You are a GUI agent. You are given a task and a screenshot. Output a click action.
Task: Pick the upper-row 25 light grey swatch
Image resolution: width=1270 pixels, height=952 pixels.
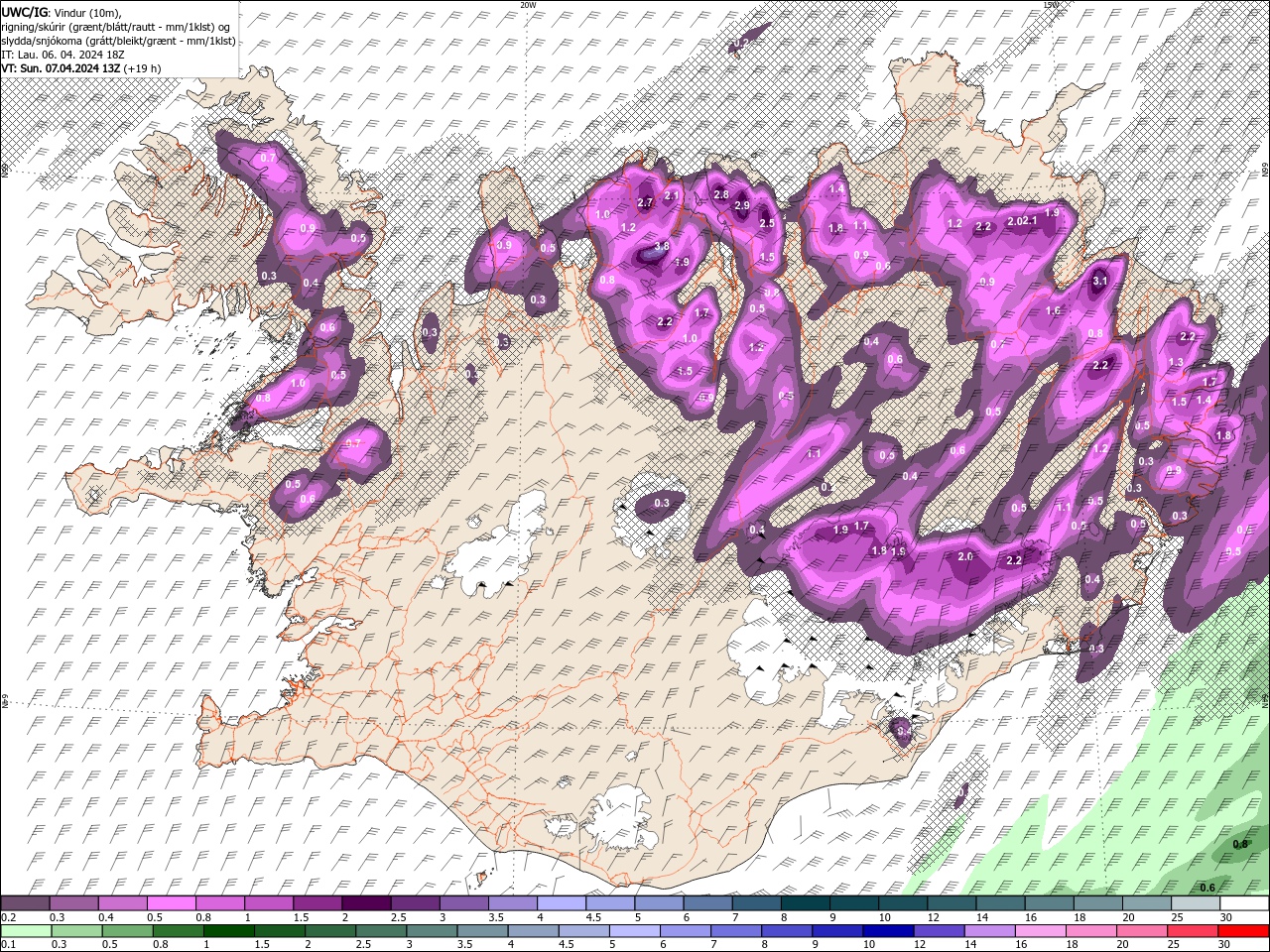pyautogui.click(x=1196, y=903)
